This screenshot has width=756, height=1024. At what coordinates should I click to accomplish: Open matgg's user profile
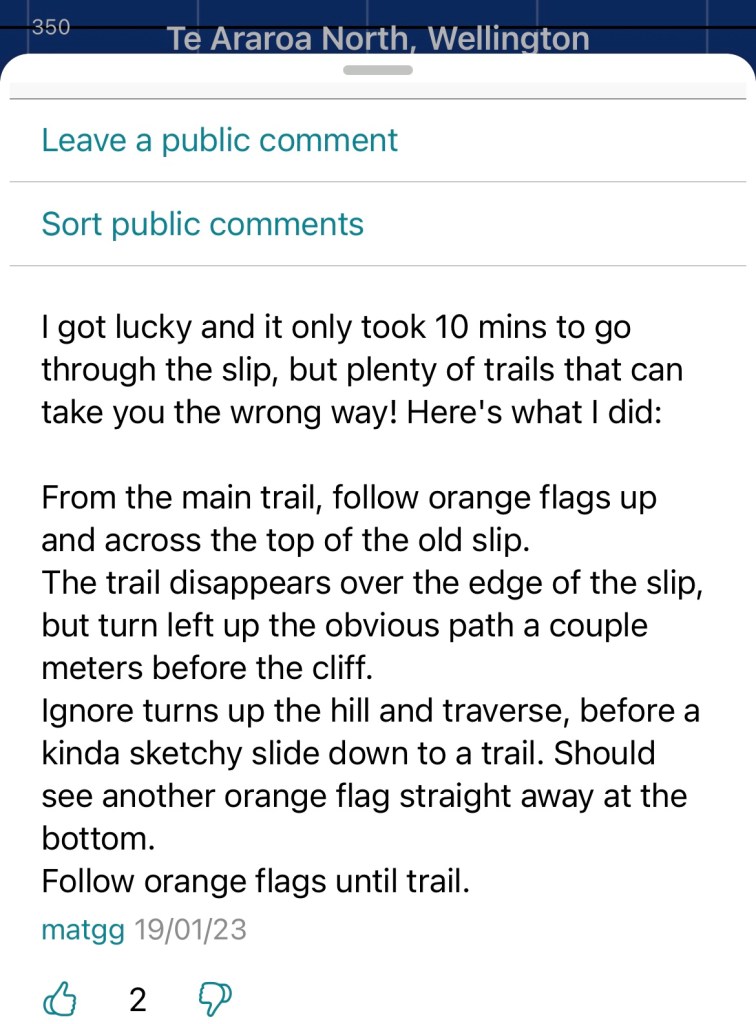[x=83, y=930]
